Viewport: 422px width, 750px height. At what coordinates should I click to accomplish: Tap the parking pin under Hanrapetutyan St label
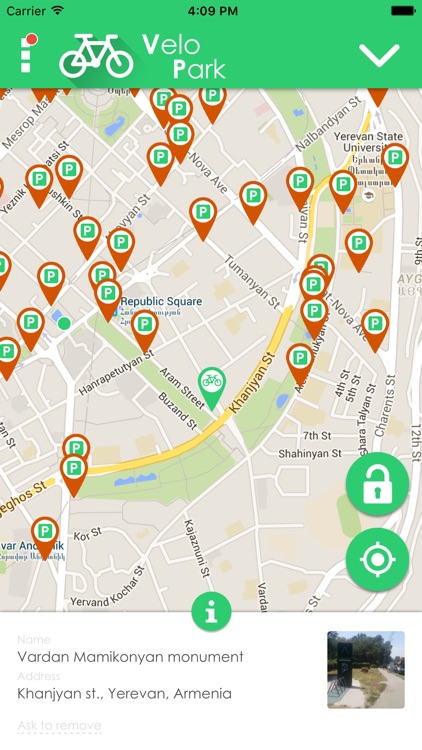coord(145,331)
